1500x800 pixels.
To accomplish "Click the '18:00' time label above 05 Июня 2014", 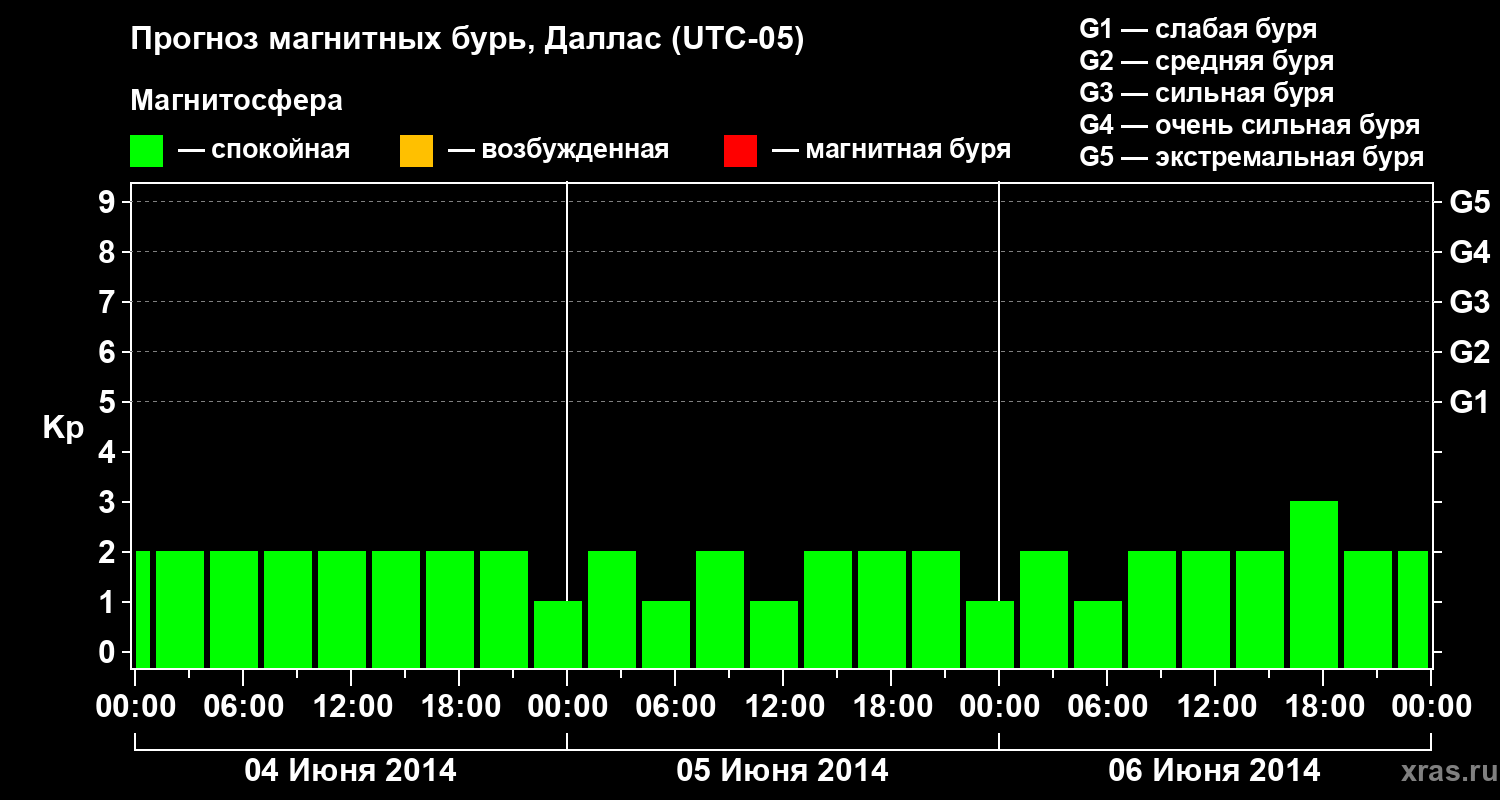I will 891,706.
